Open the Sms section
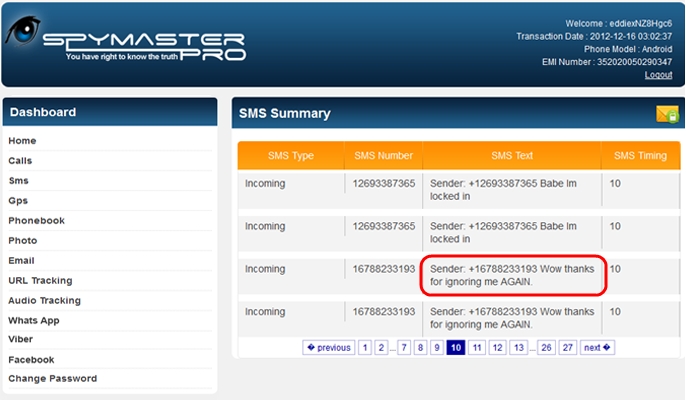 point(18,181)
